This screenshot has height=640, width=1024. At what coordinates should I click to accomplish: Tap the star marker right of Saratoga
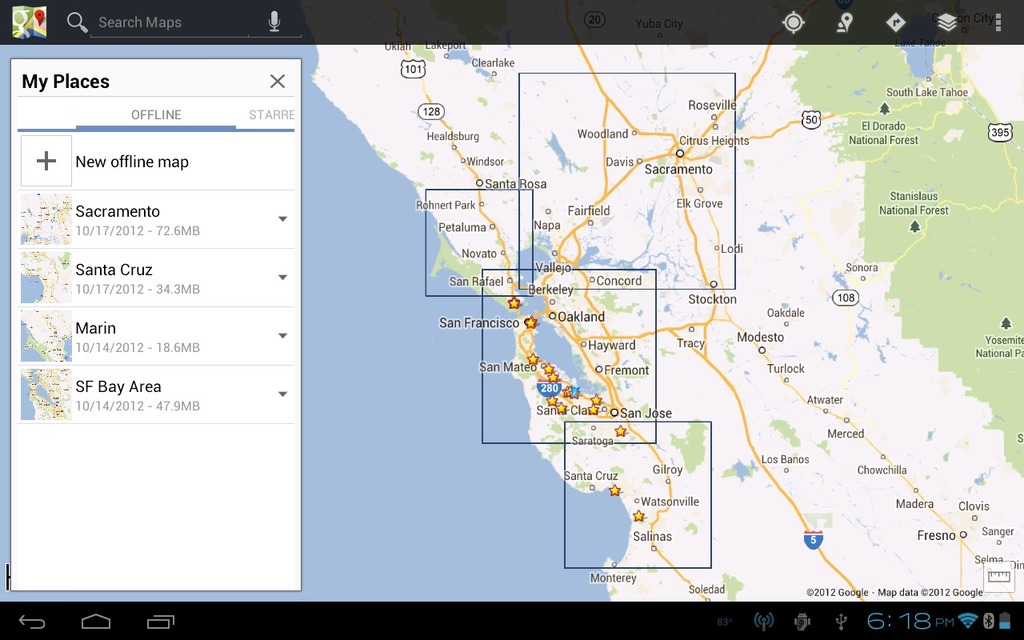coord(620,431)
